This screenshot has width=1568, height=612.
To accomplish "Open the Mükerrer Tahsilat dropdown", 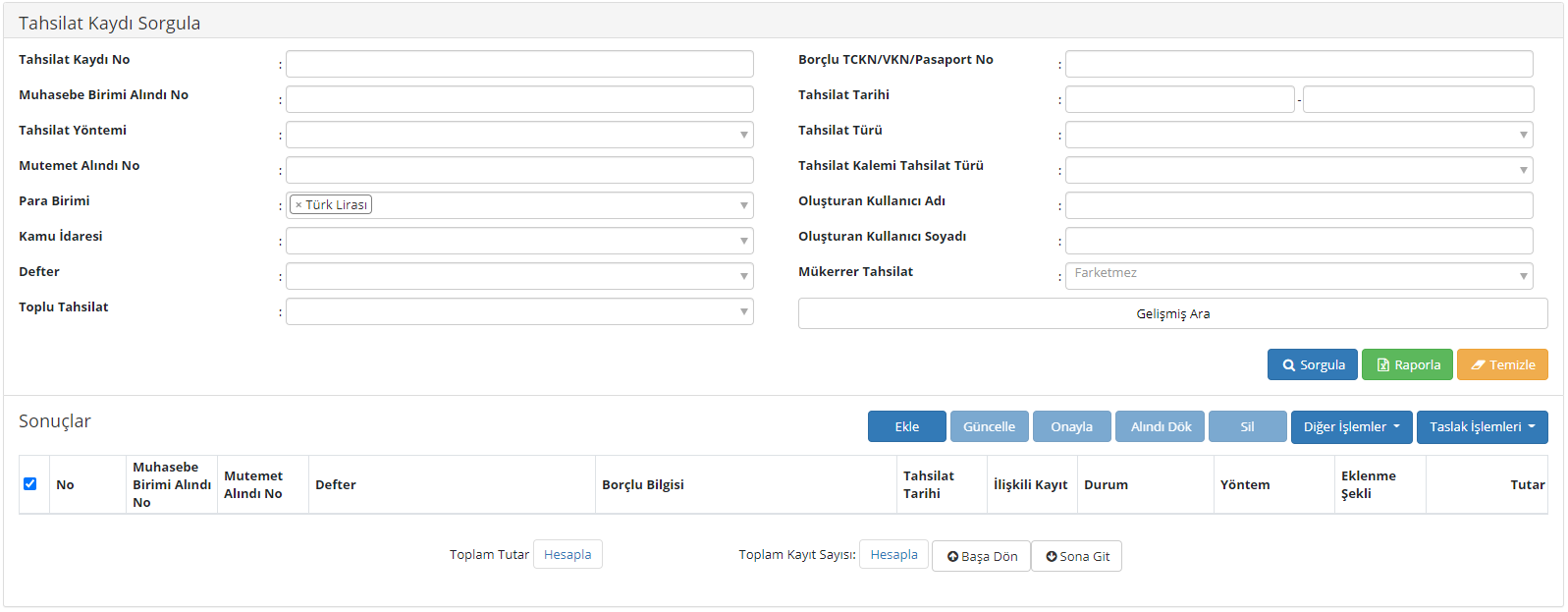I will [1298, 276].
